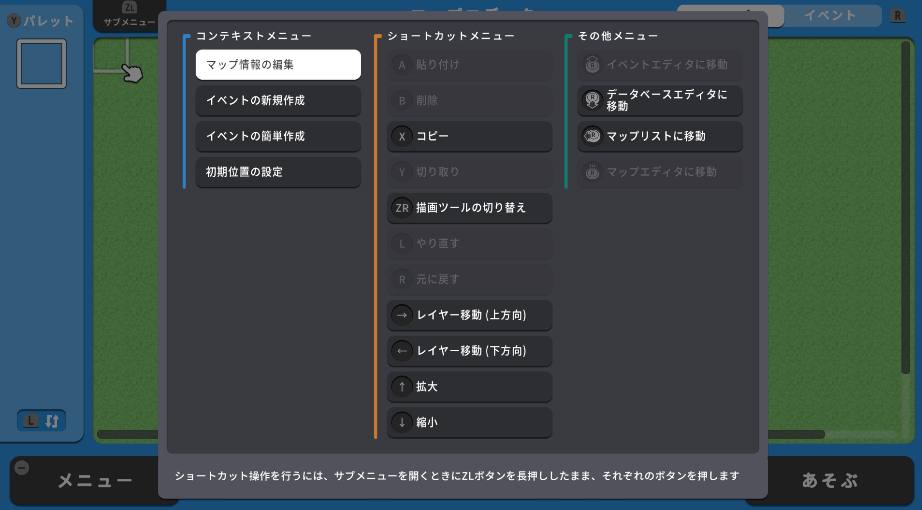Switch to the イベント tab
The width and height of the screenshot is (922, 510).
(830, 15)
